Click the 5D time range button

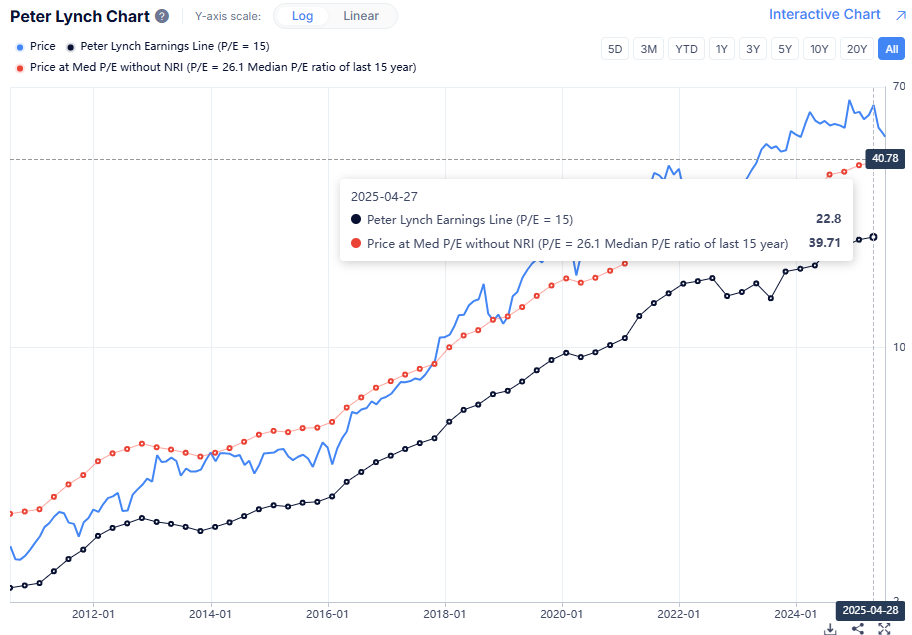pyautogui.click(x=614, y=48)
